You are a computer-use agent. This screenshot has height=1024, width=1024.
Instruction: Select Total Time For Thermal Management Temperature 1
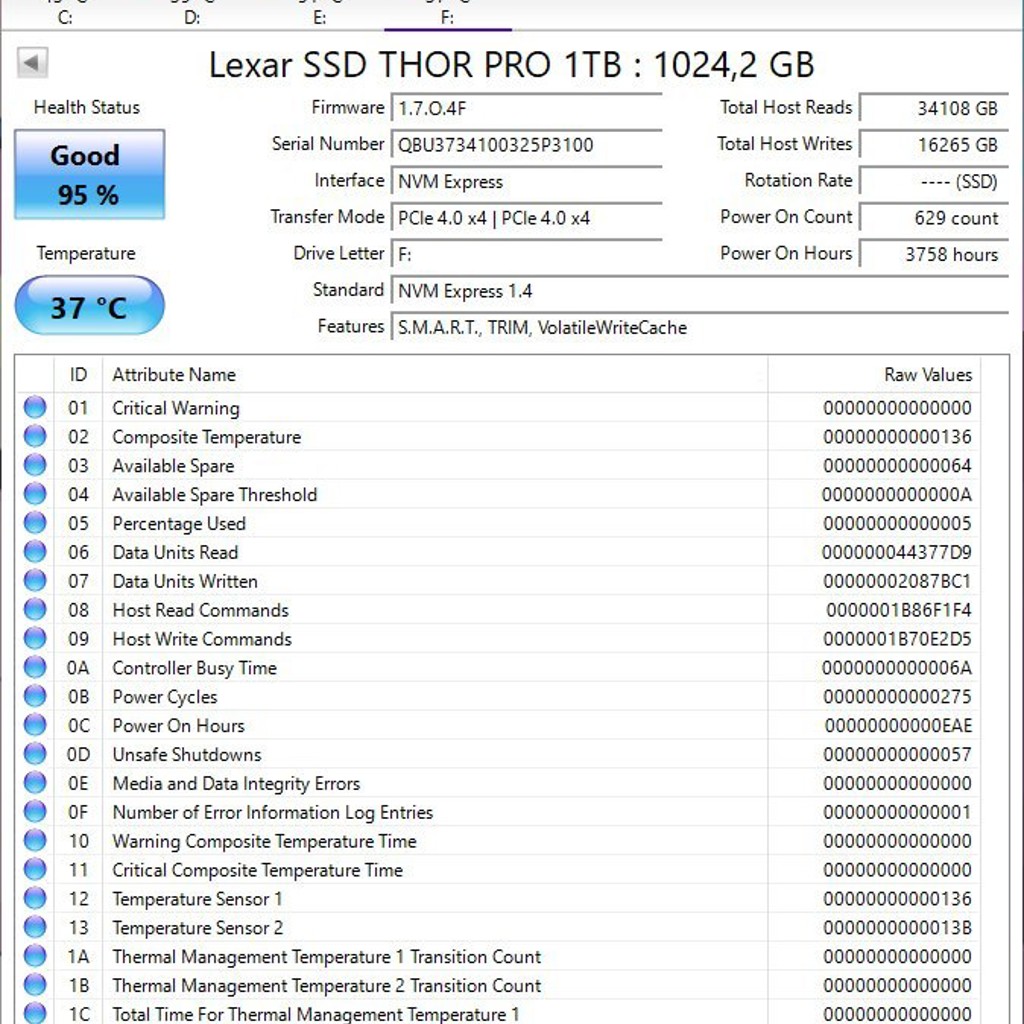point(316,1014)
